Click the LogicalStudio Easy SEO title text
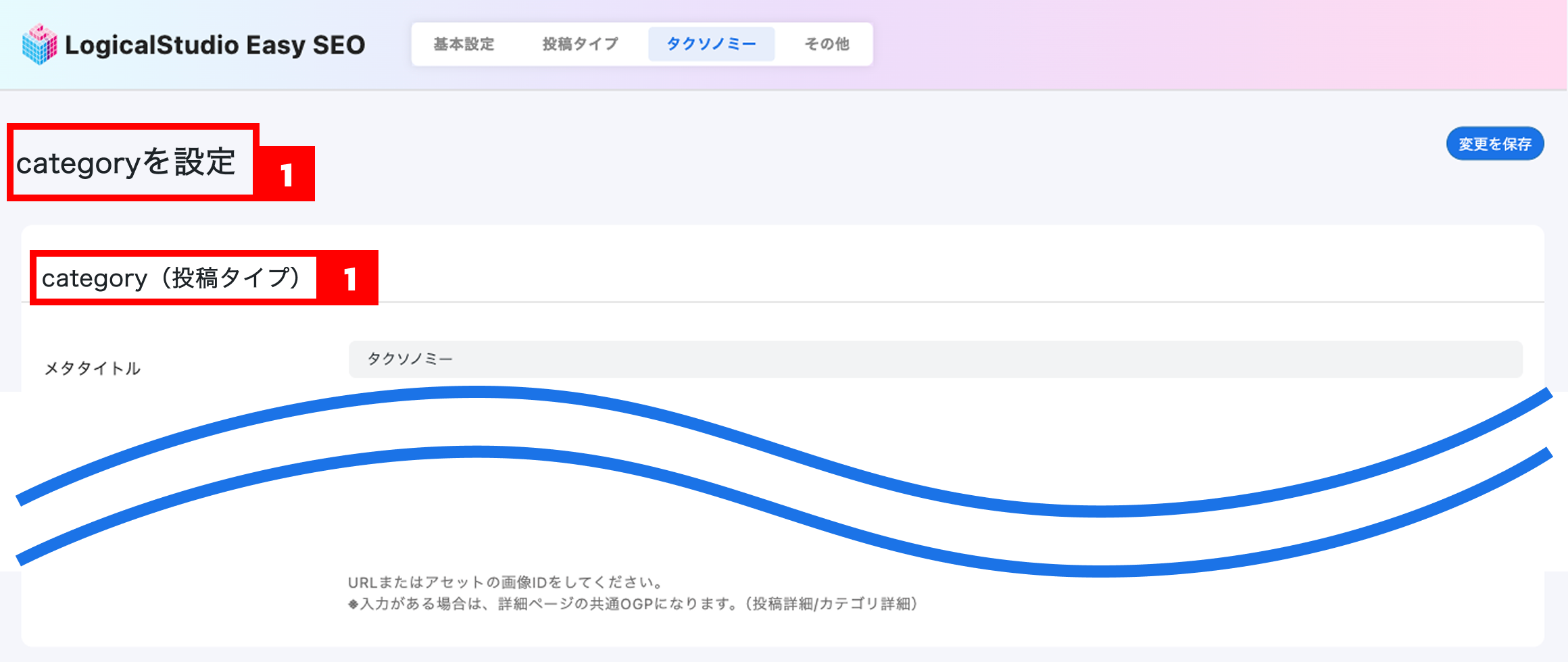Image resolution: width=1568 pixels, height=662 pixels. click(215, 45)
